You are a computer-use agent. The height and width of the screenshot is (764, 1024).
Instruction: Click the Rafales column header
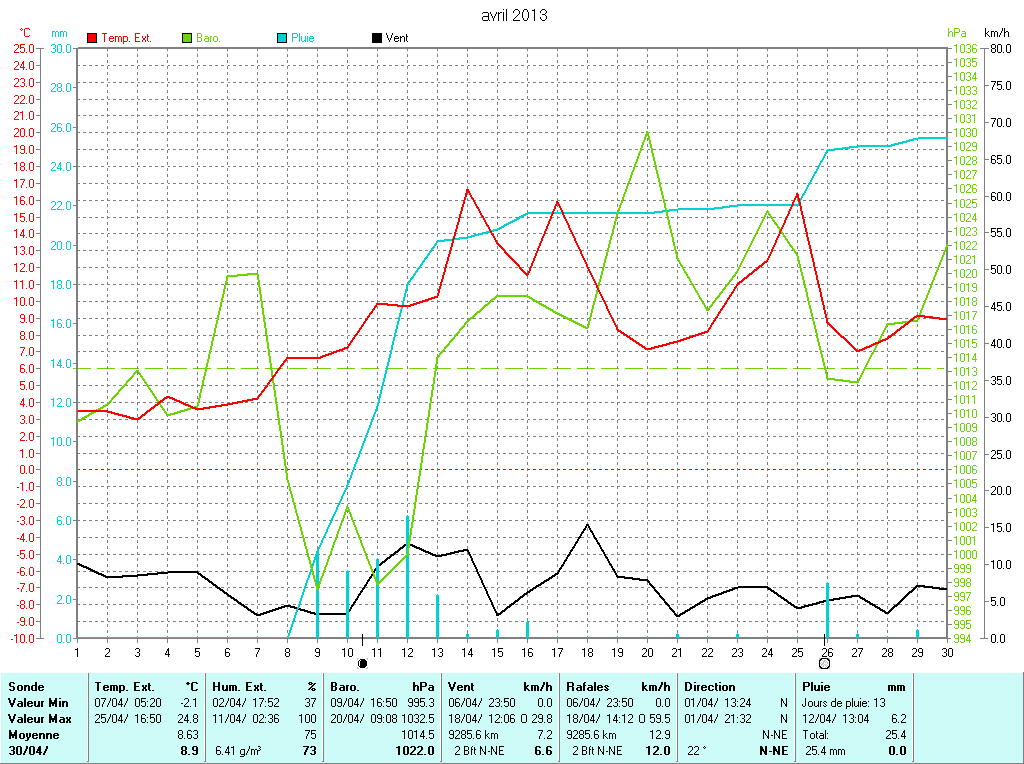(x=588, y=687)
